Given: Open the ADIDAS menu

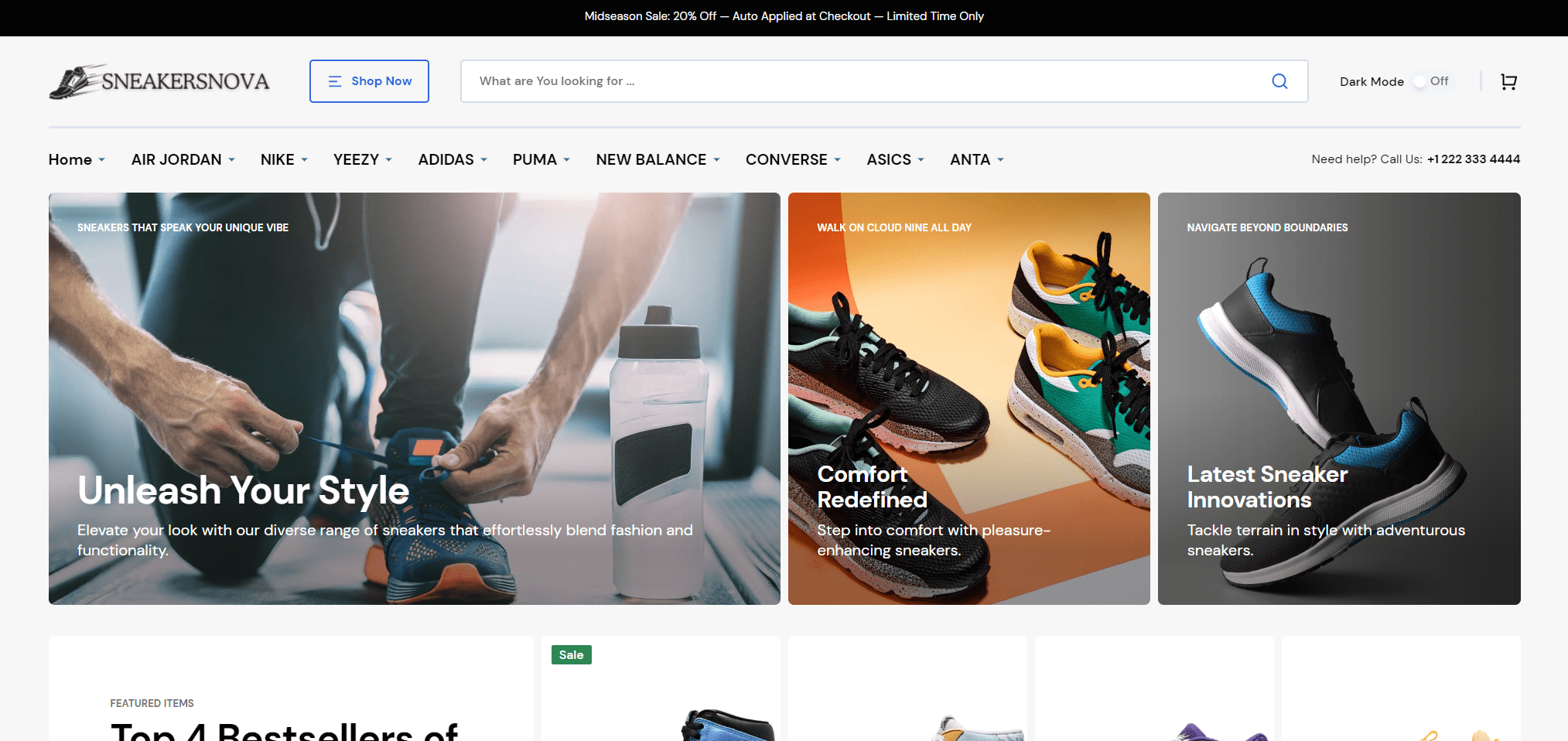Looking at the screenshot, I should (x=446, y=159).
